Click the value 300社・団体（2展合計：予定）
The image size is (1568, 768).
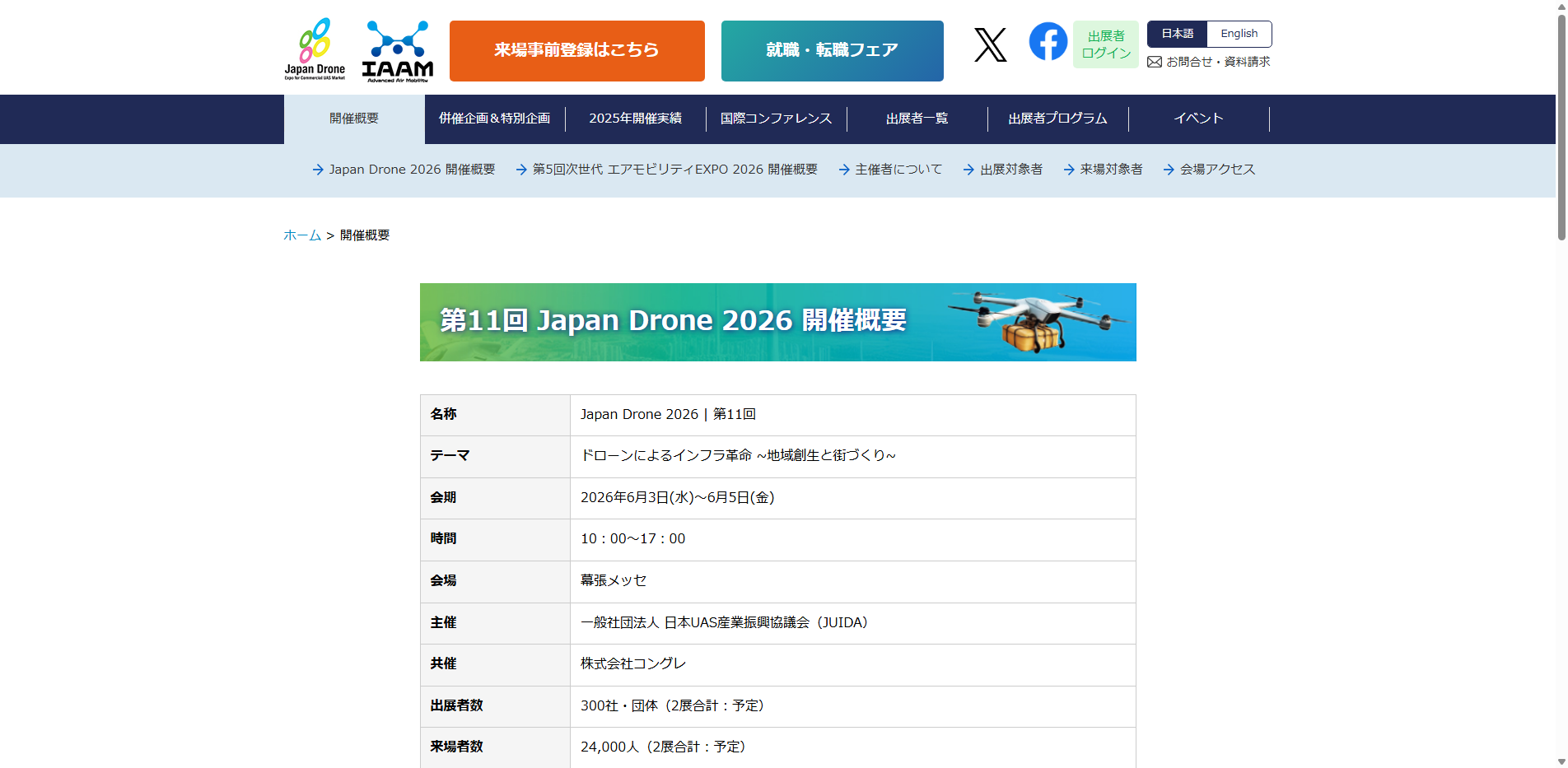(x=672, y=705)
